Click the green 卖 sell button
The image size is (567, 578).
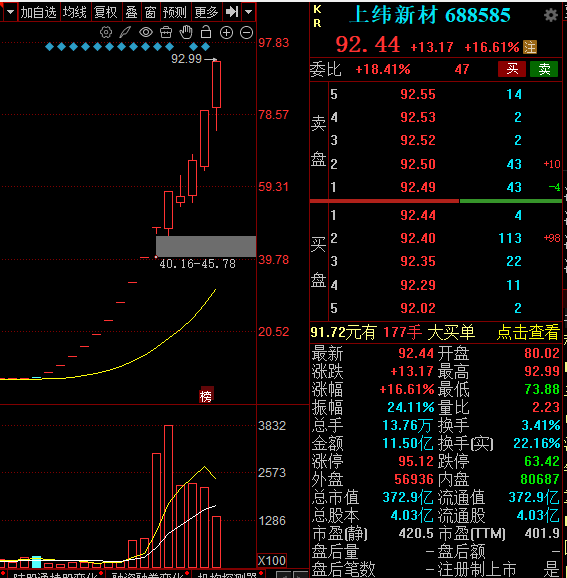pos(544,69)
